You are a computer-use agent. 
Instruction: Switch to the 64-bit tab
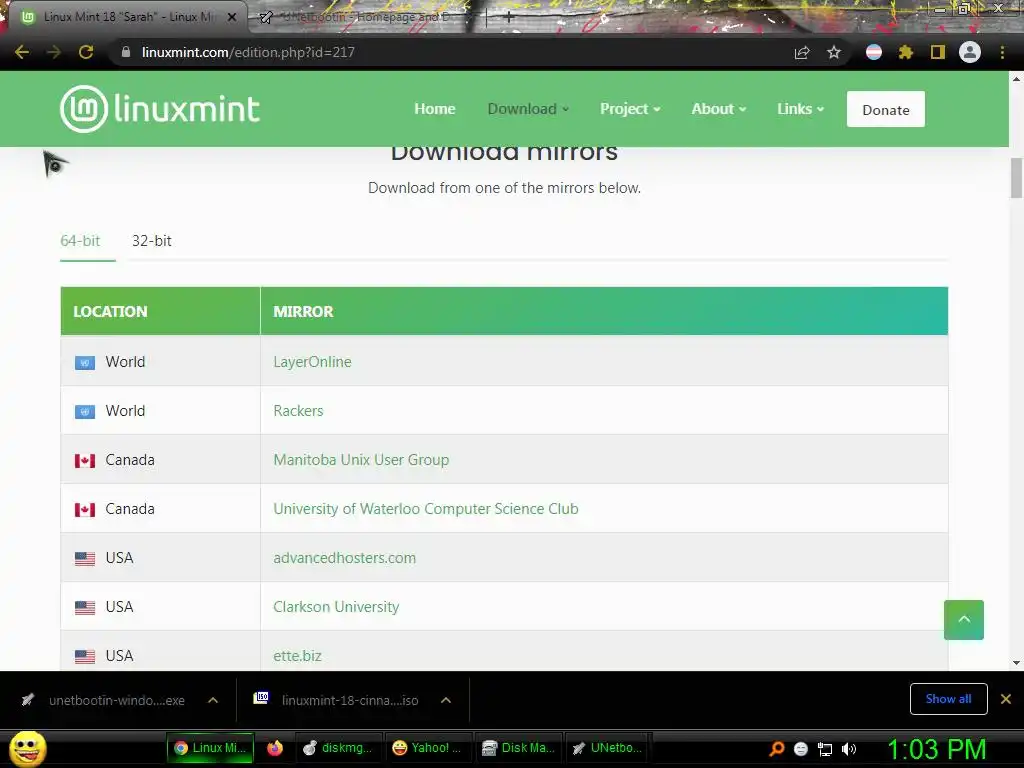click(80, 241)
